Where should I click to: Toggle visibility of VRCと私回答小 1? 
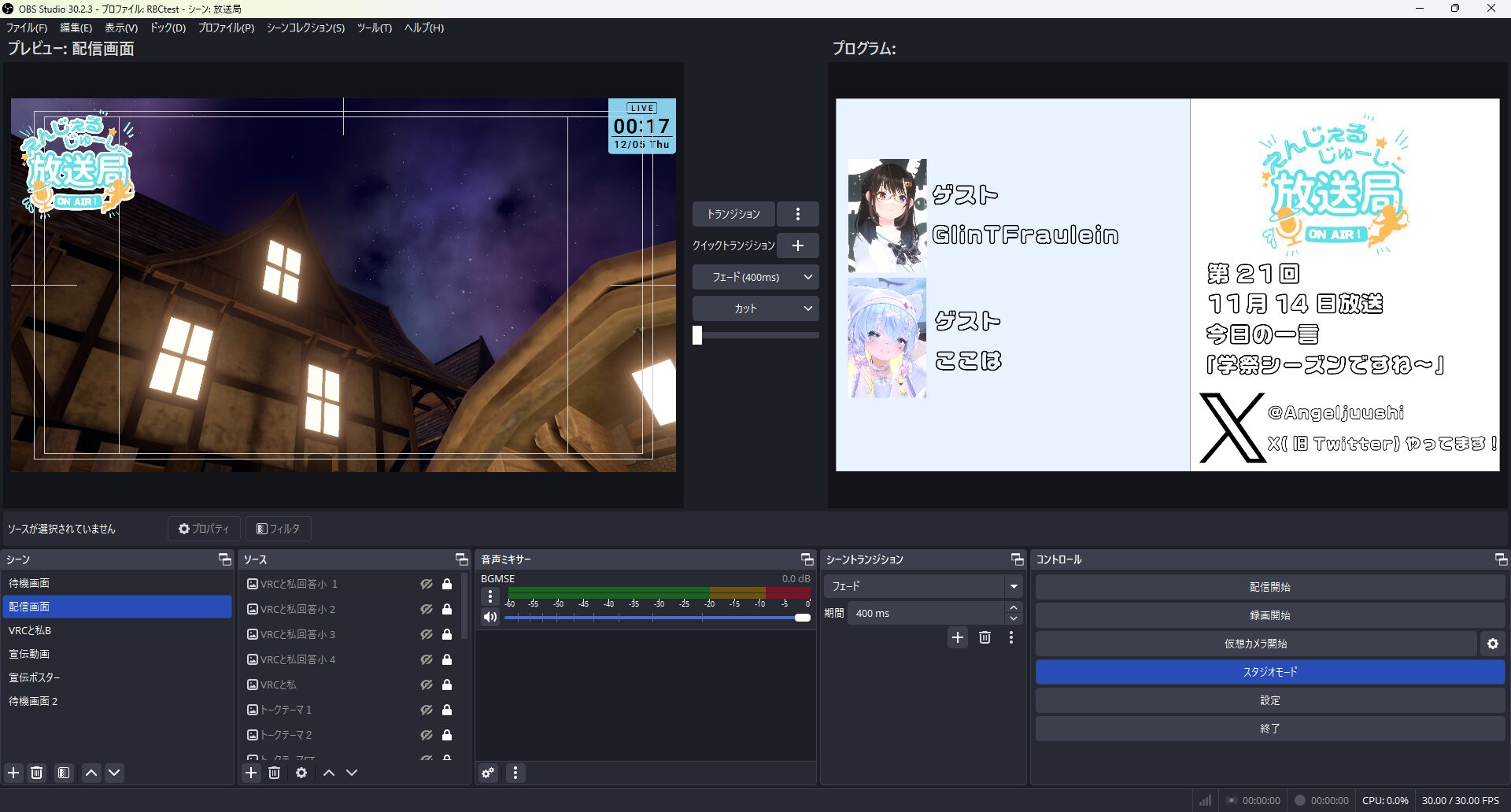tap(427, 584)
